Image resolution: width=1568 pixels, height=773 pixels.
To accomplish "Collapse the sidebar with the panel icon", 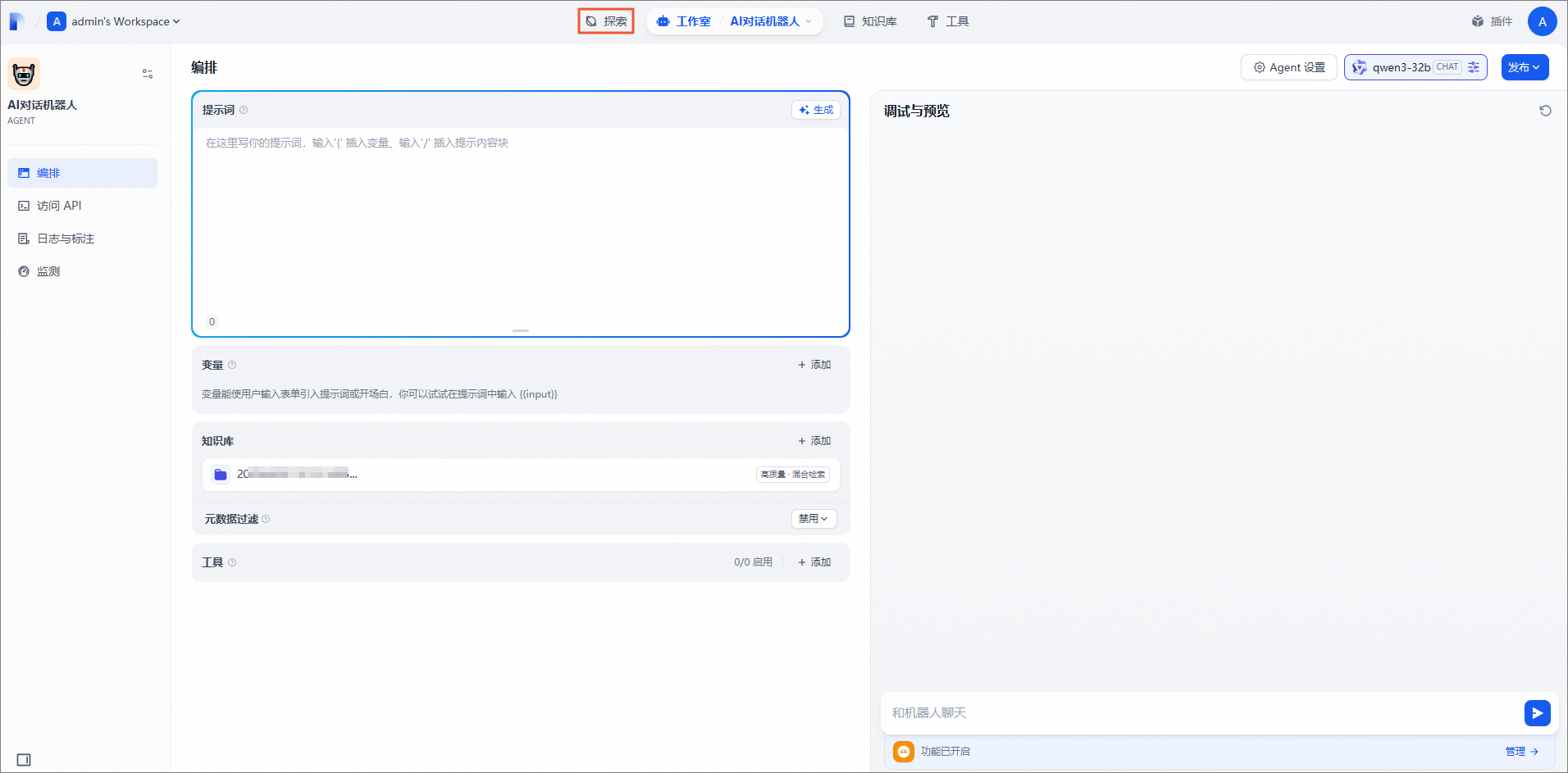I will (x=24, y=760).
